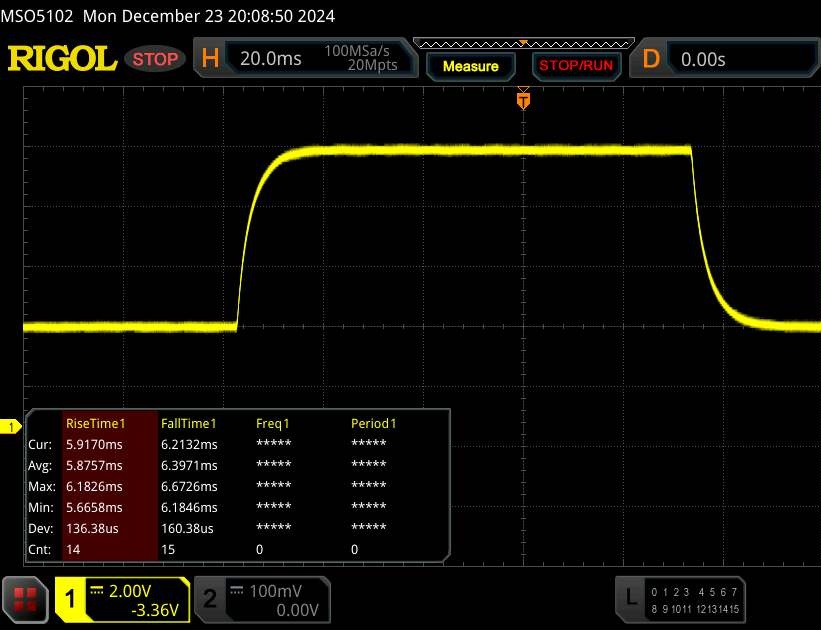Click the FallTime1 average value 6.3971ms

click(x=189, y=466)
